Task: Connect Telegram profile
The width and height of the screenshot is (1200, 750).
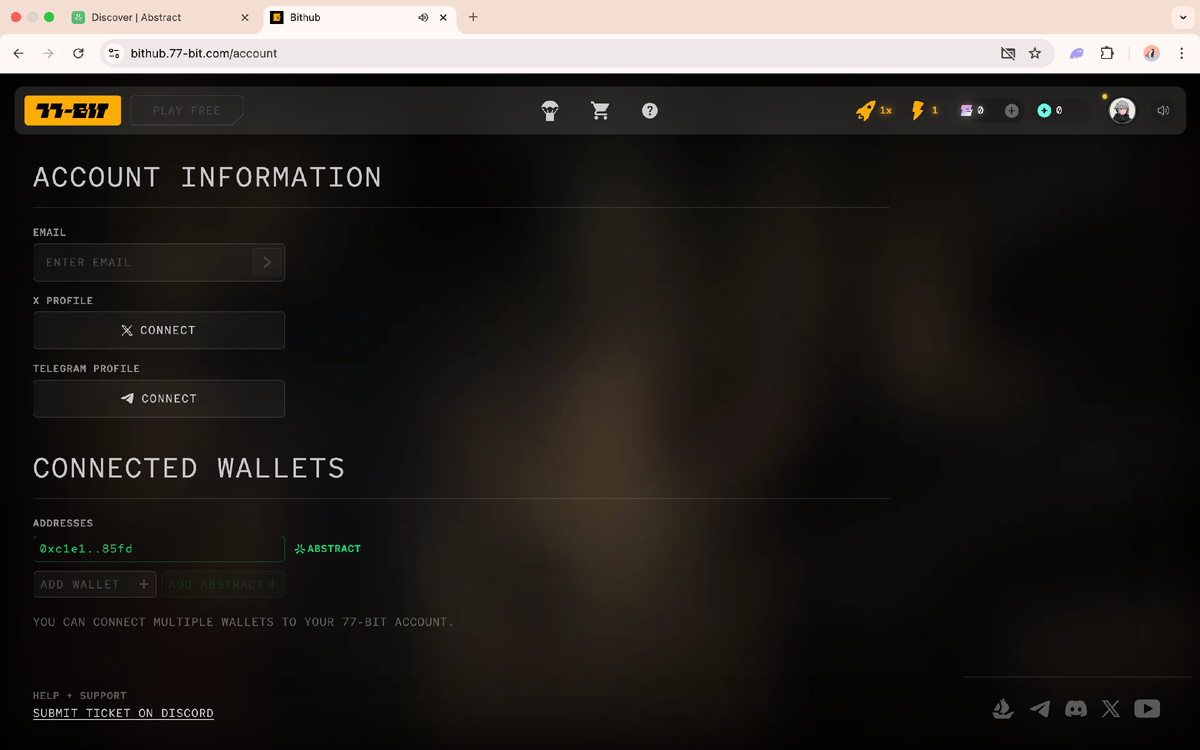Action: pyautogui.click(x=159, y=398)
